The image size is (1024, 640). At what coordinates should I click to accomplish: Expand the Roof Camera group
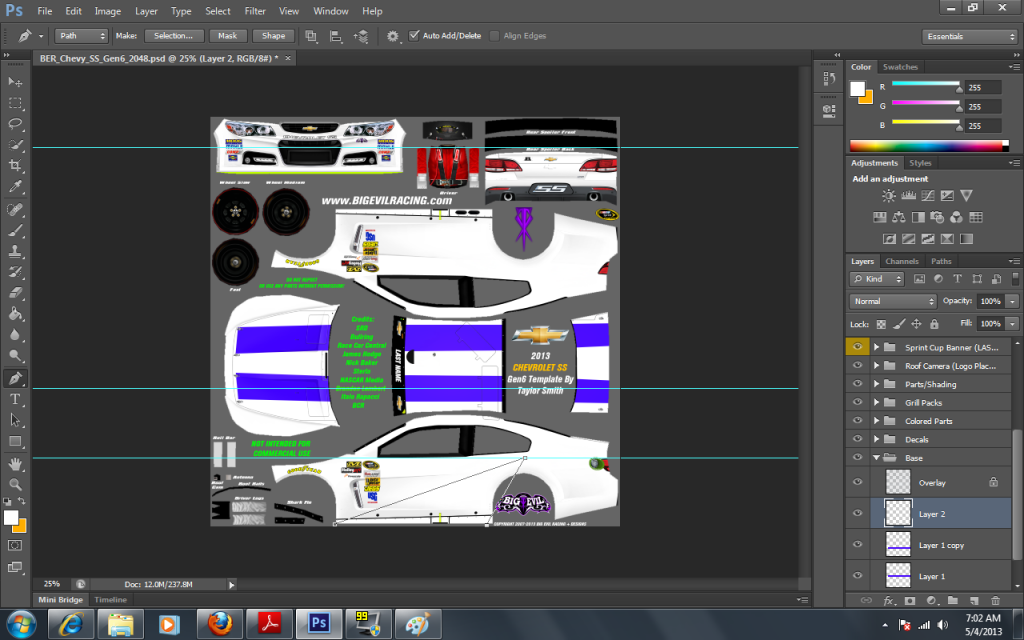[876, 366]
